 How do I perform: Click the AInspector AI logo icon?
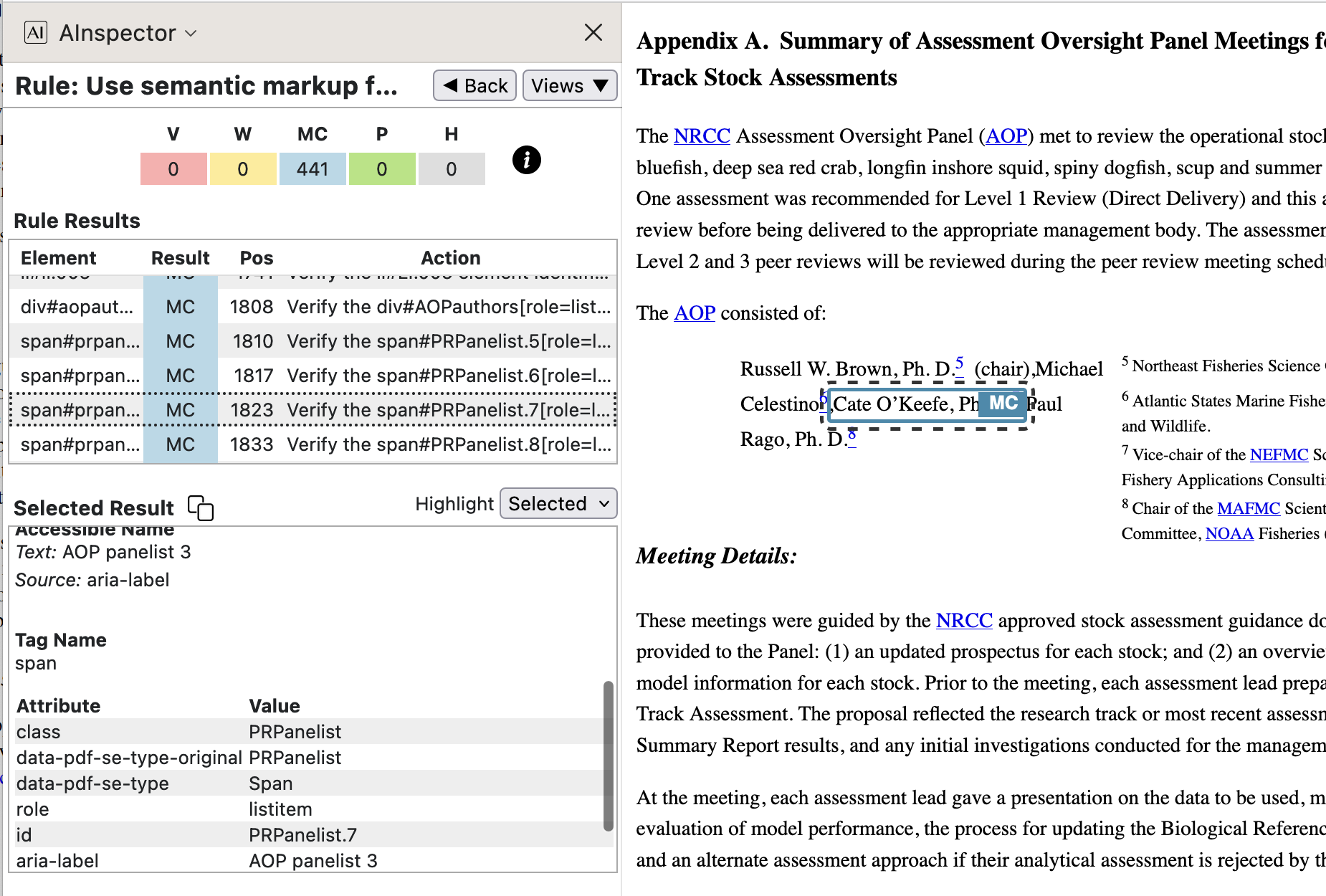click(35, 32)
